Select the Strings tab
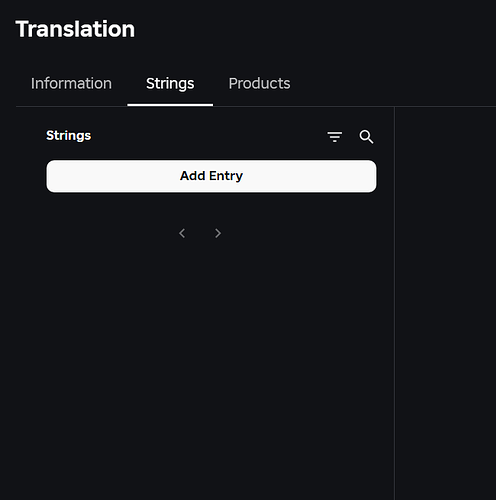 [x=170, y=84]
